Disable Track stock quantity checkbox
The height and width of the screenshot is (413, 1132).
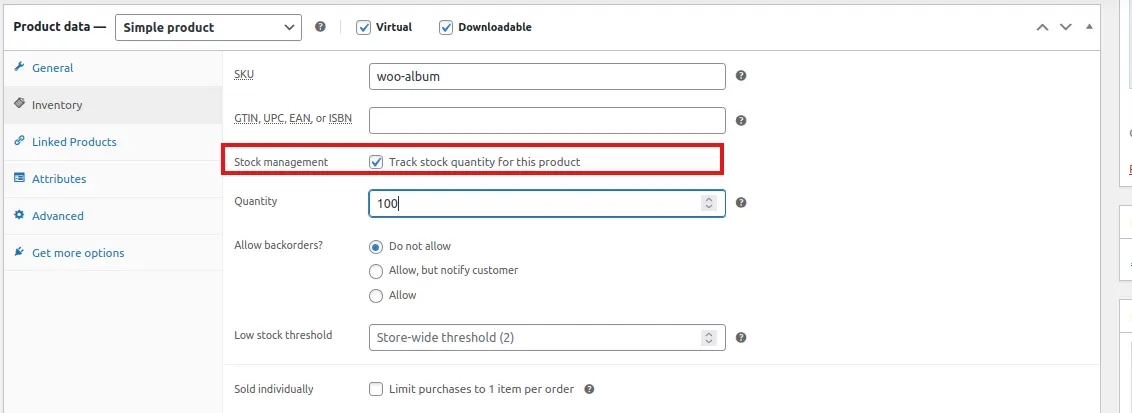tap(376, 162)
